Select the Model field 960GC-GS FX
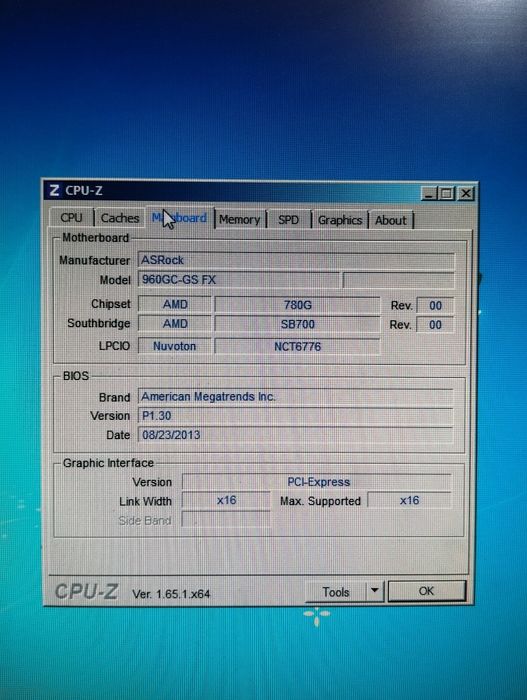 (238, 280)
